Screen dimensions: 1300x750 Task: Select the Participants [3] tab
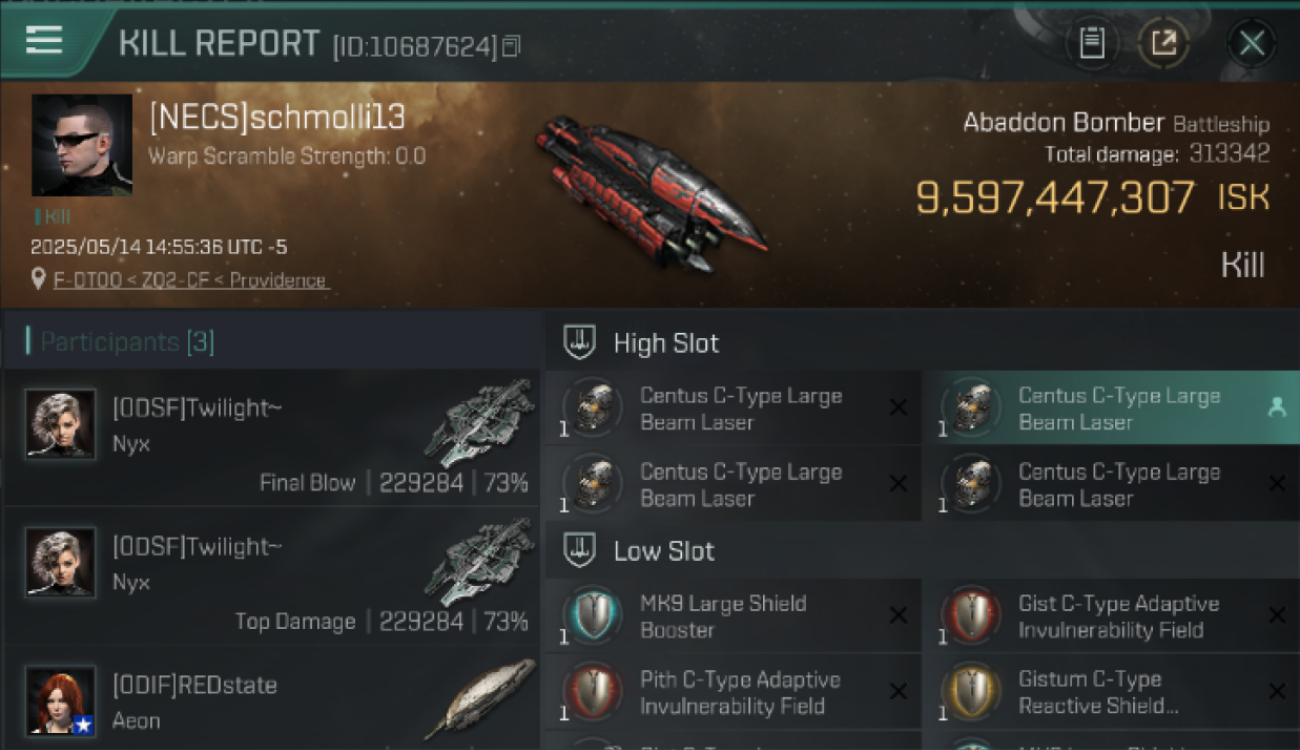tap(127, 342)
